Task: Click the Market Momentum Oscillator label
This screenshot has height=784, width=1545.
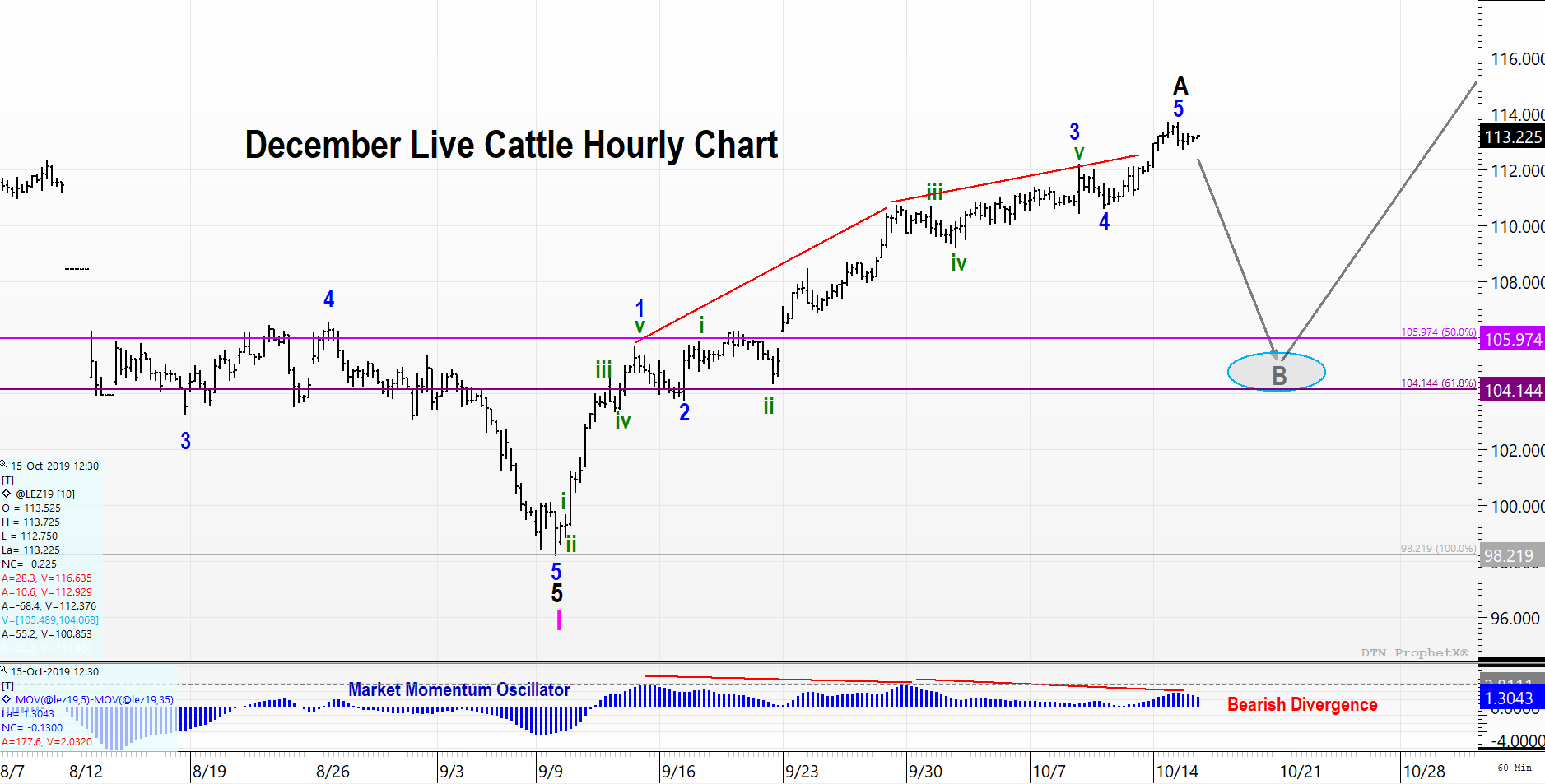Action: coord(458,689)
